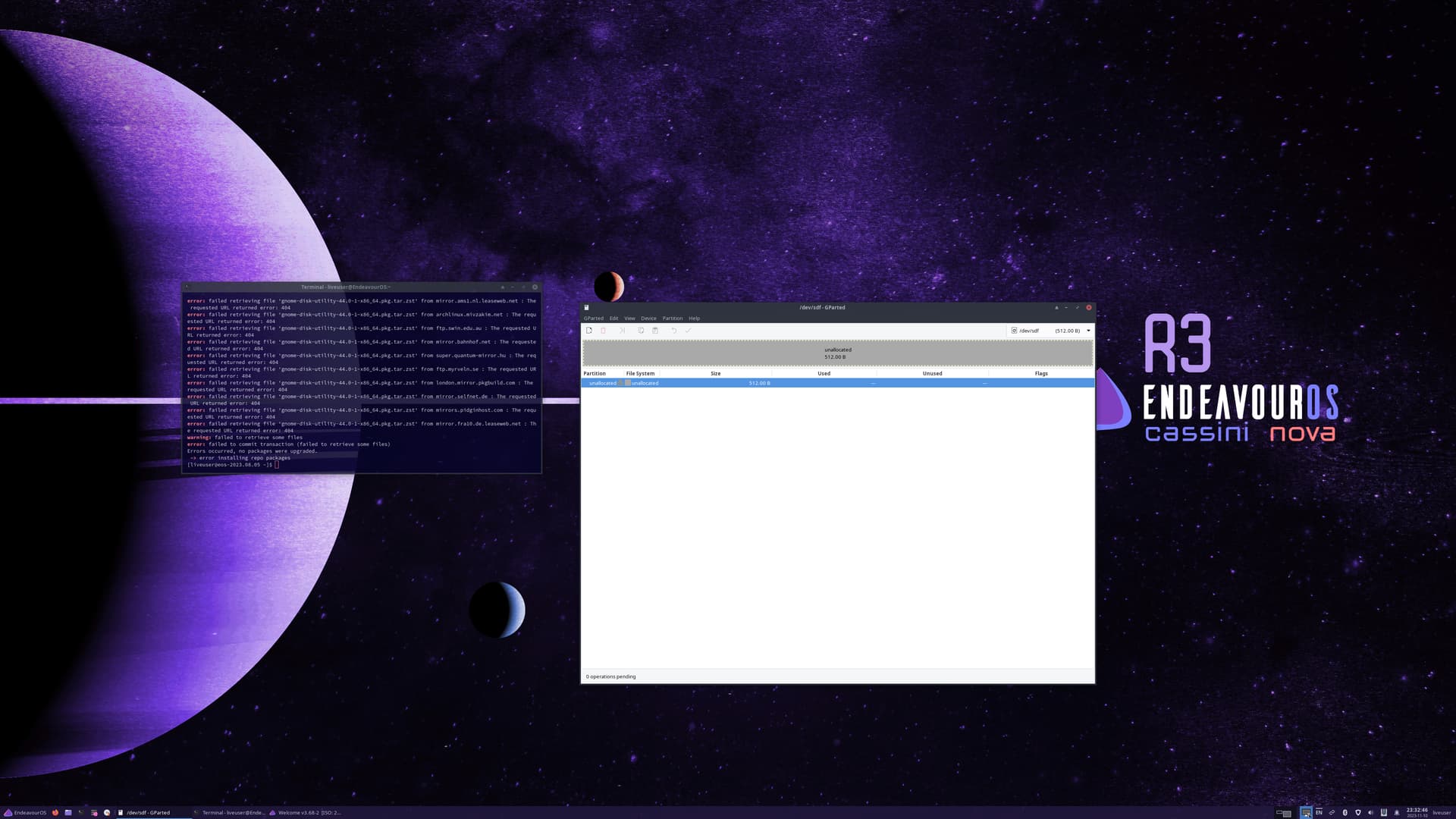Switch to the Welcome v3.68-2 taskbar window button
The height and width of the screenshot is (819, 1456).
click(x=306, y=812)
